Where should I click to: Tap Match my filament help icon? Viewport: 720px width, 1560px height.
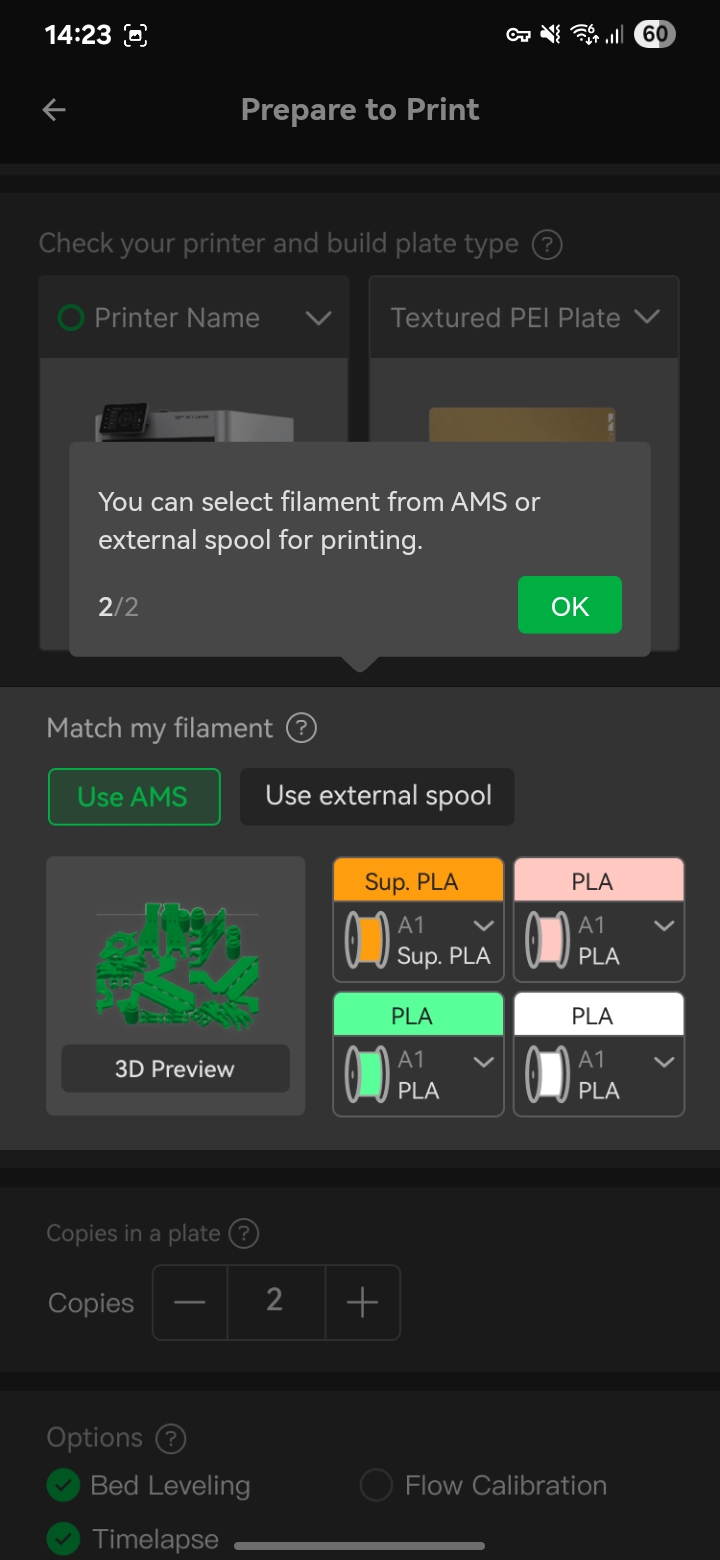pyautogui.click(x=301, y=728)
